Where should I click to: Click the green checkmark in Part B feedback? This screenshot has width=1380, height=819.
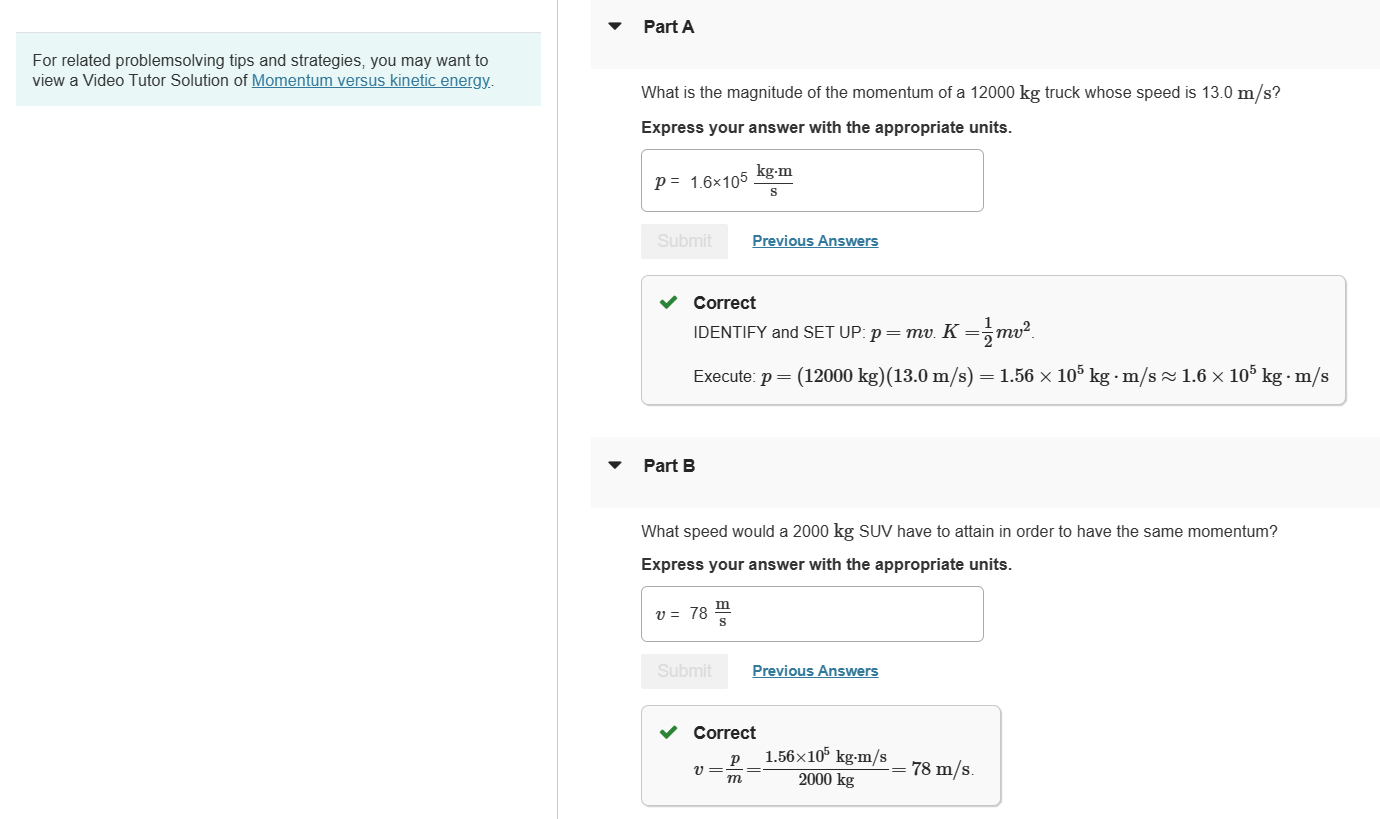click(x=669, y=733)
